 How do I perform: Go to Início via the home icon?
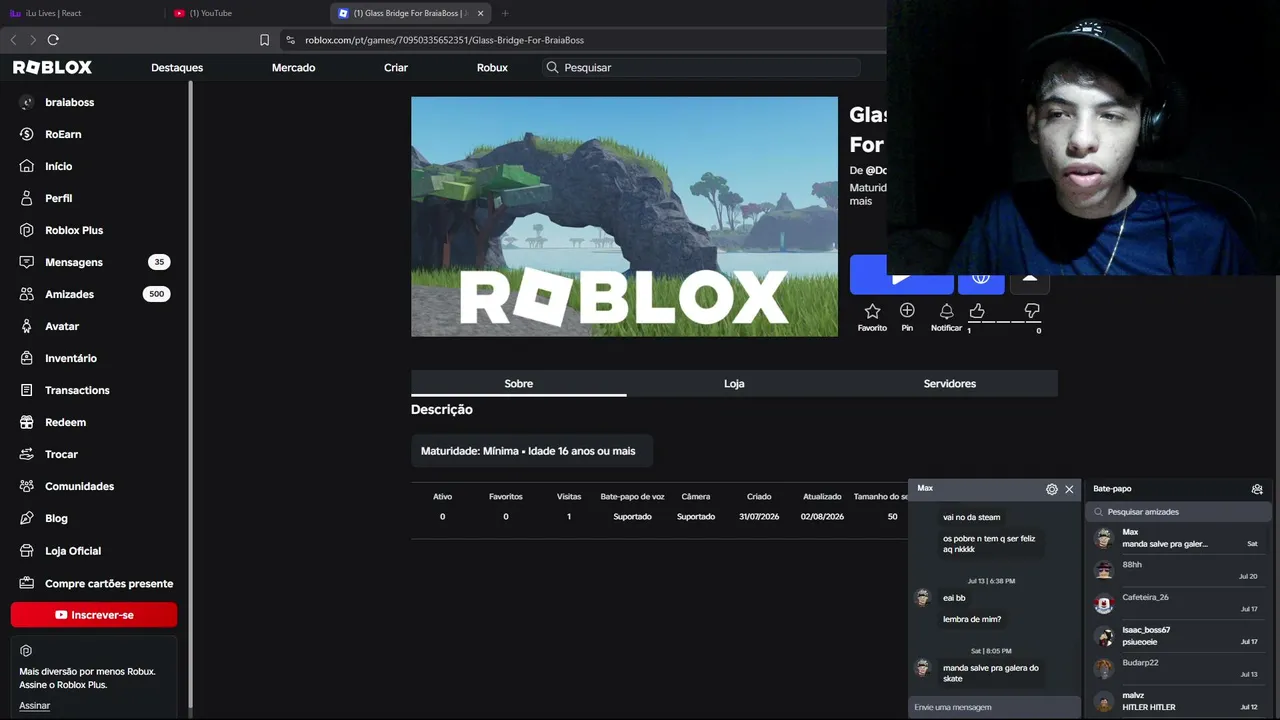coord(27,166)
